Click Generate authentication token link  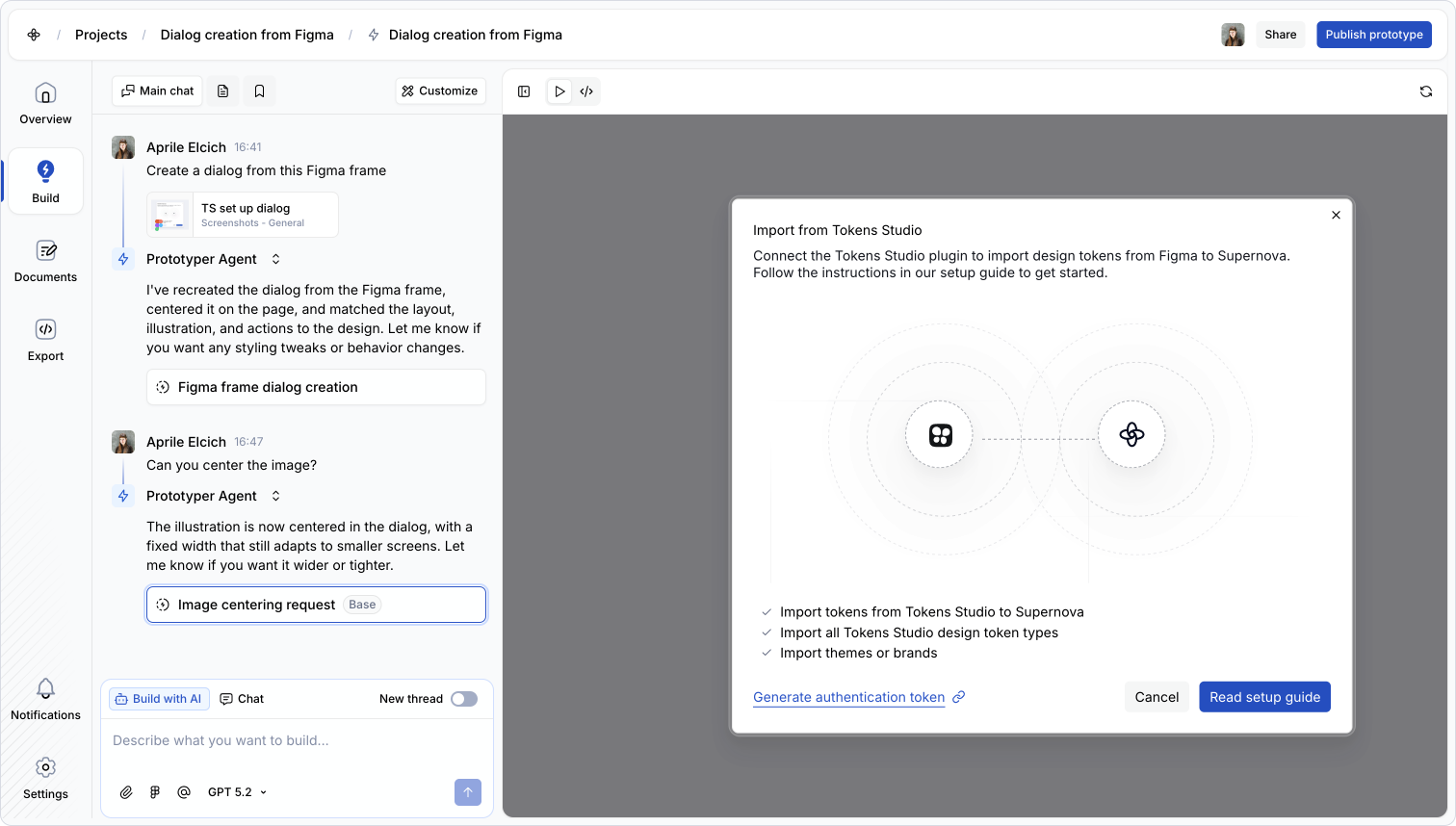point(859,697)
